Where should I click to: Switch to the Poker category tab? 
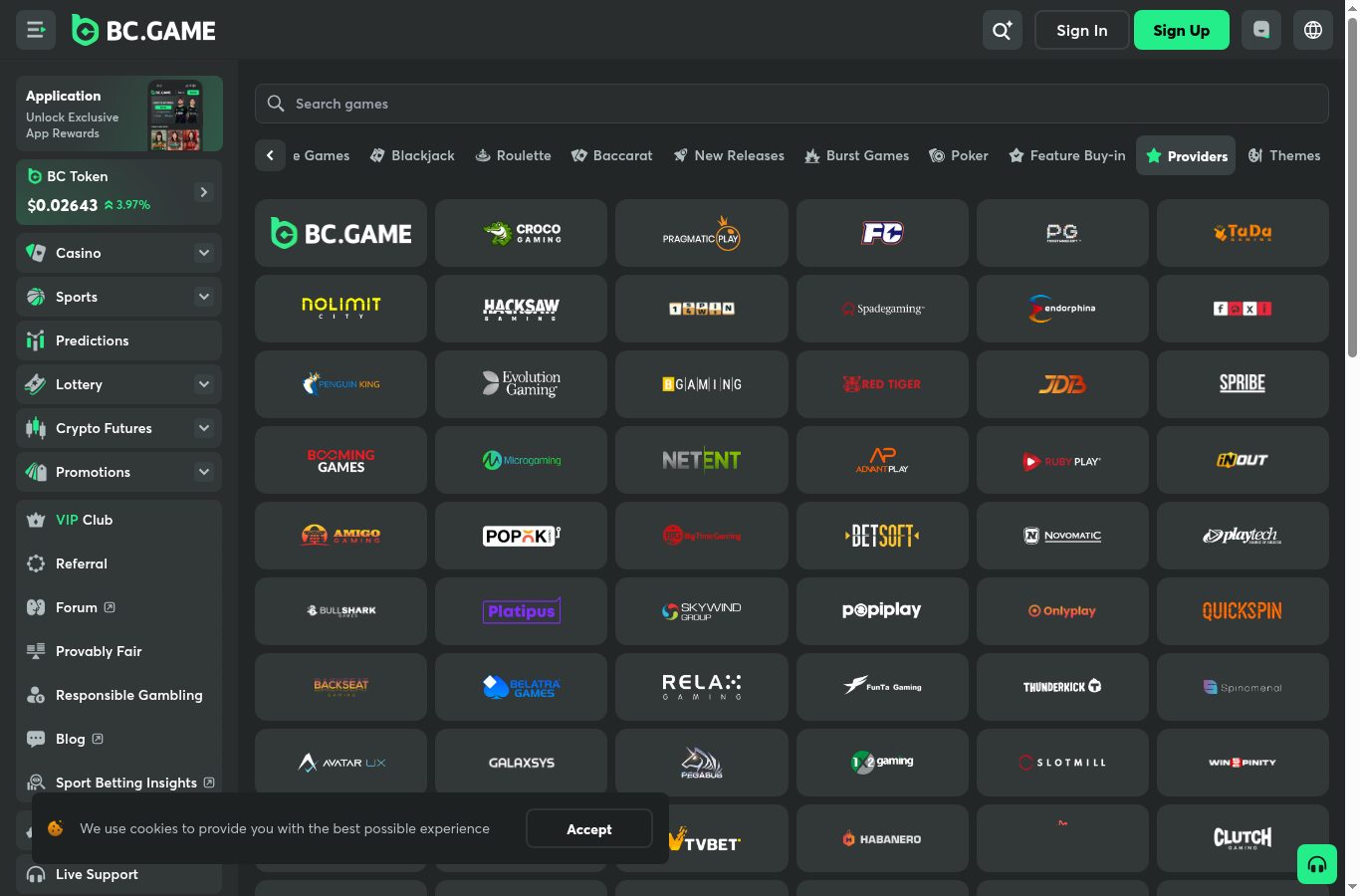(958, 155)
